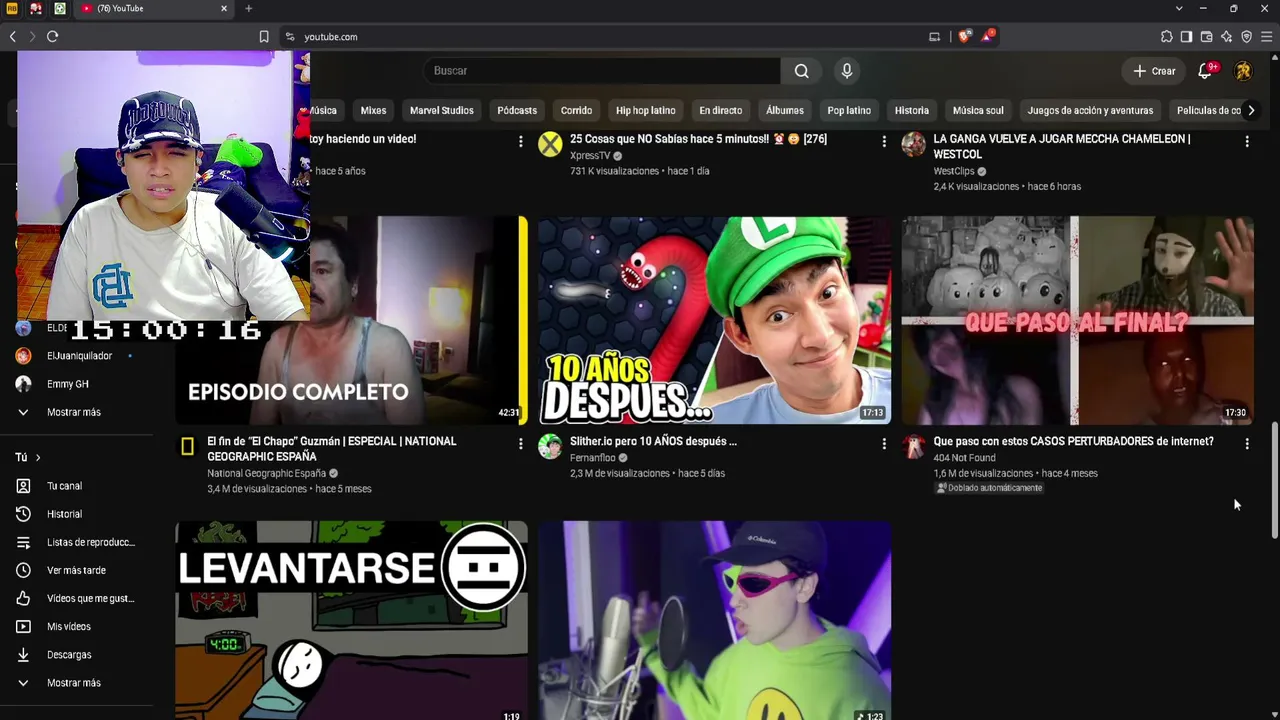Toggle the browser sidebar panel icon
The height and width of the screenshot is (720, 1280).
(1186, 37)
